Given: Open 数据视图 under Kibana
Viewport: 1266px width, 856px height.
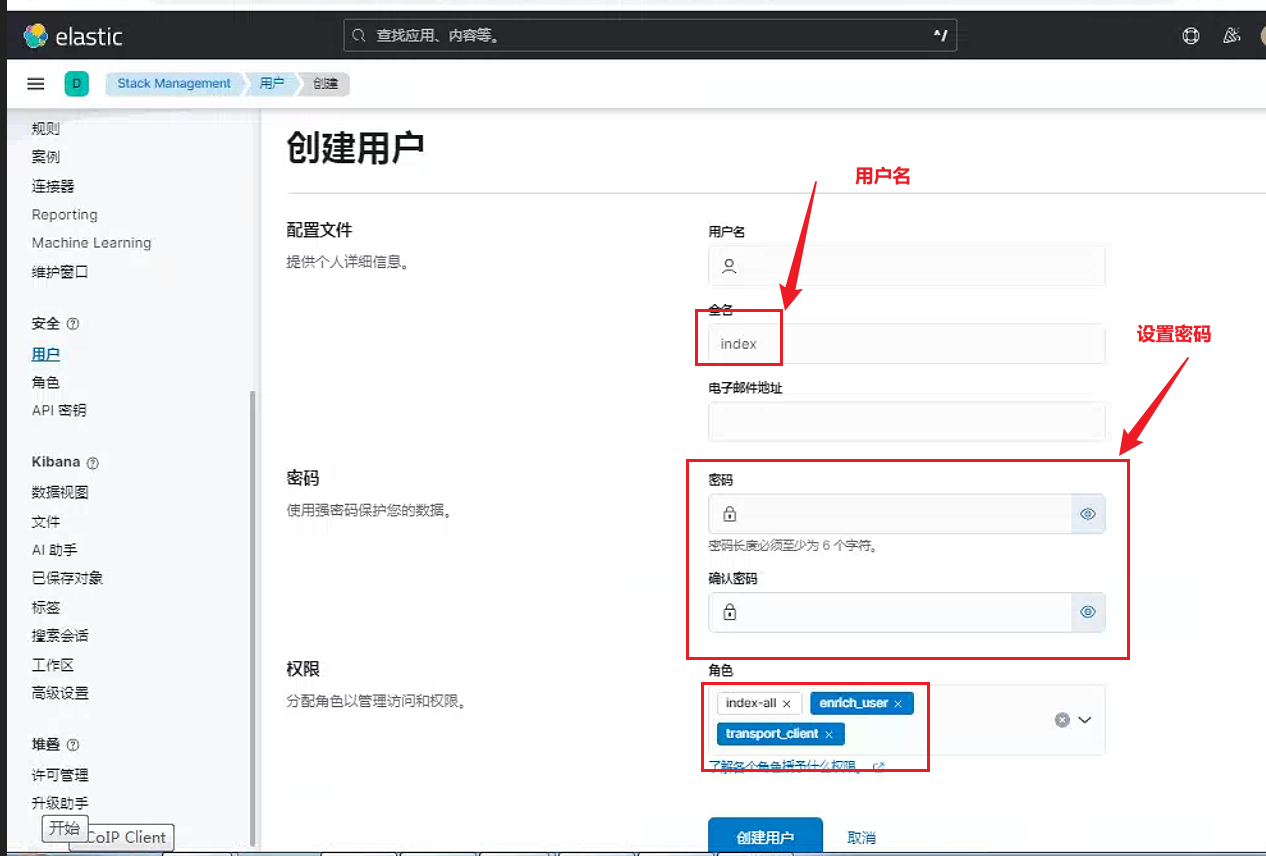Looking at the screenshot, I should (x=60, y=493).
